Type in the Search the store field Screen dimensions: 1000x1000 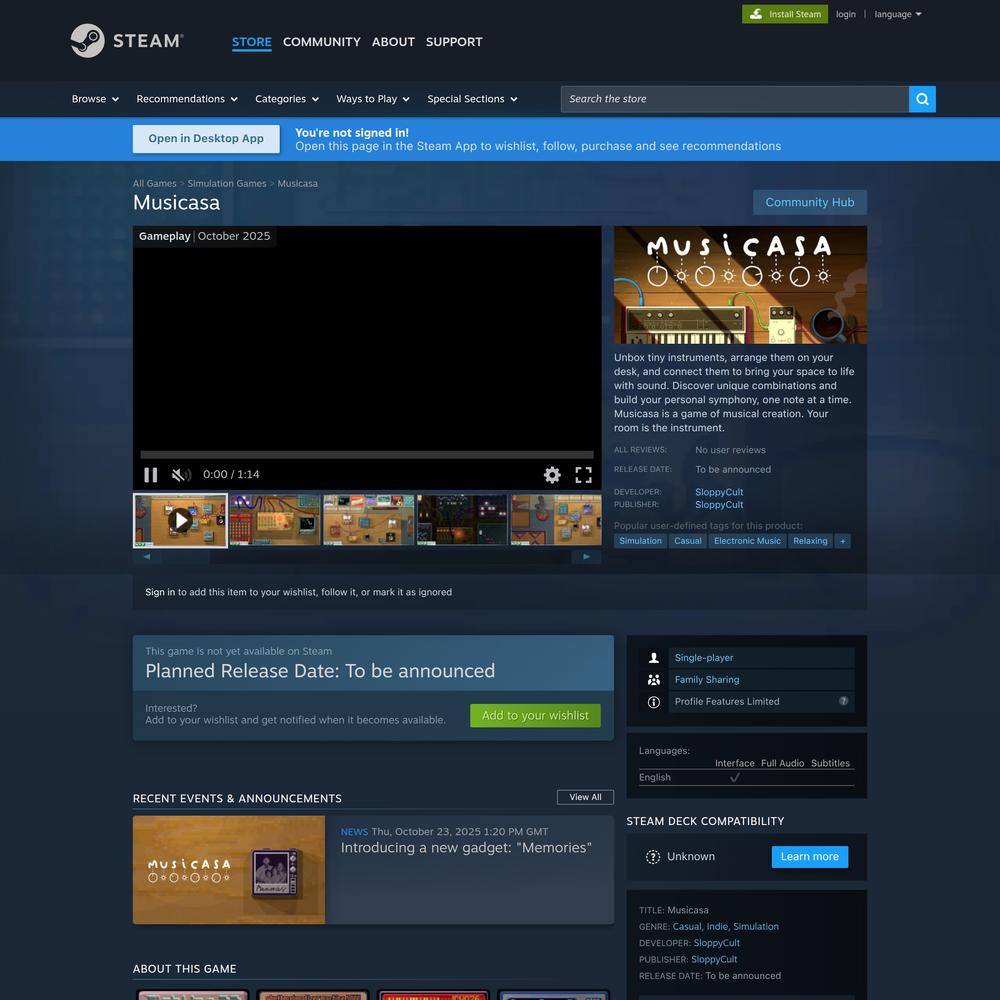coord(734,99)
